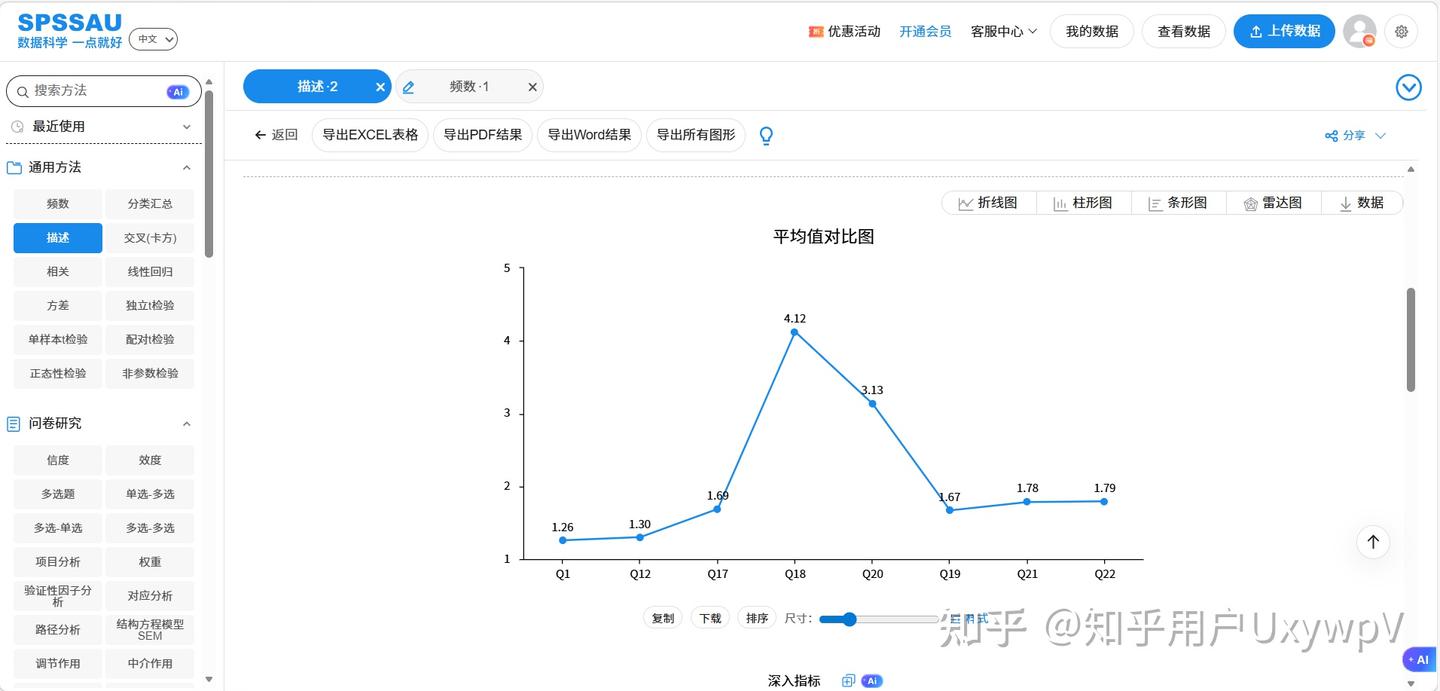Select the 单样本t检验 method
Image resolution: width=1440 pixels, height=691 pixels.
[58, 340]
